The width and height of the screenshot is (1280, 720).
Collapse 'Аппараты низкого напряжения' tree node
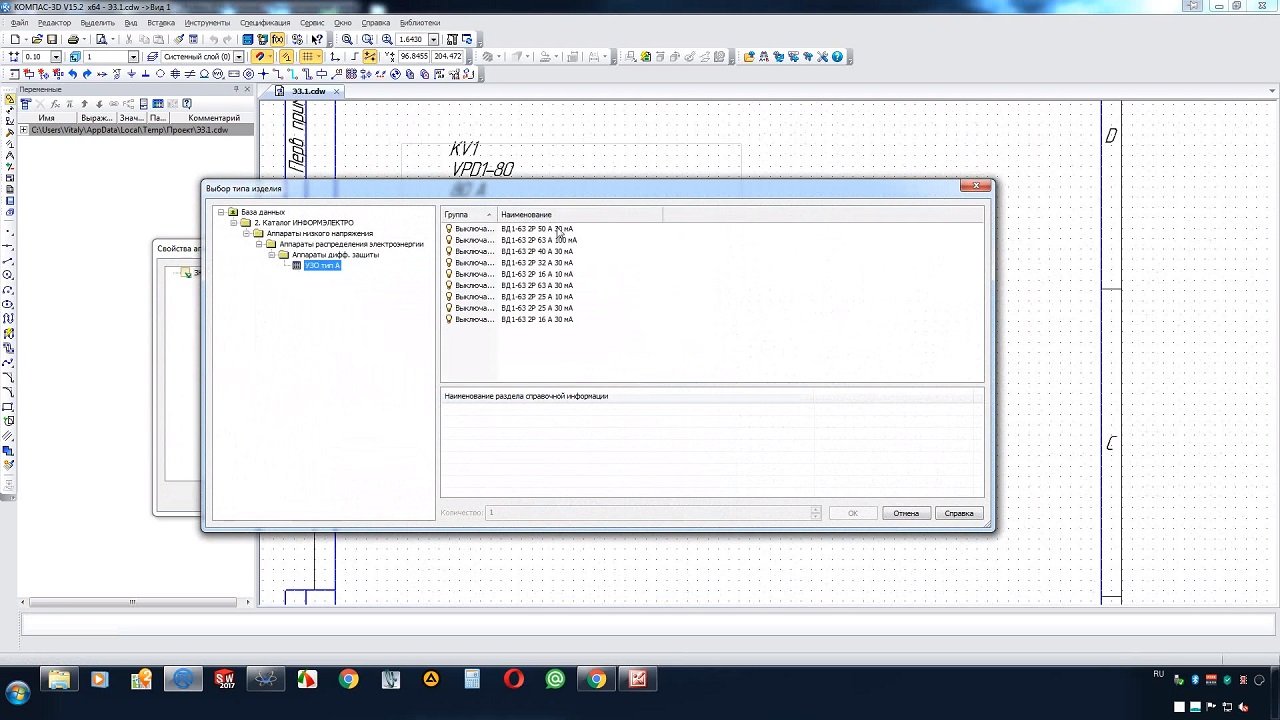tap(246, 233)
